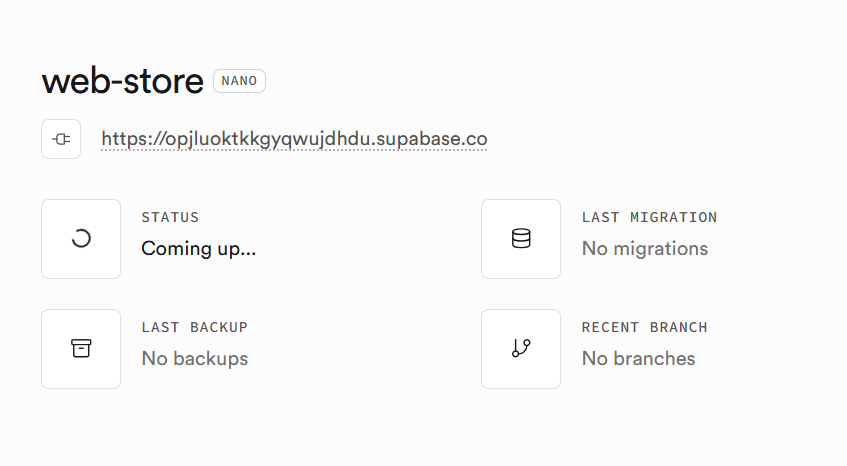The height and width of the screenshot is (466, 847).
Task: Click the database migration icon
Action: pyautogui.click(x=521, y=238)
